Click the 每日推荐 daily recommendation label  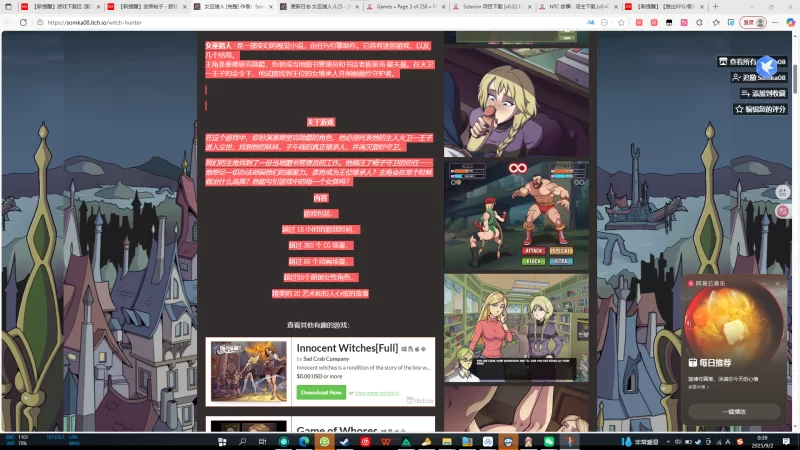(714, 363)
